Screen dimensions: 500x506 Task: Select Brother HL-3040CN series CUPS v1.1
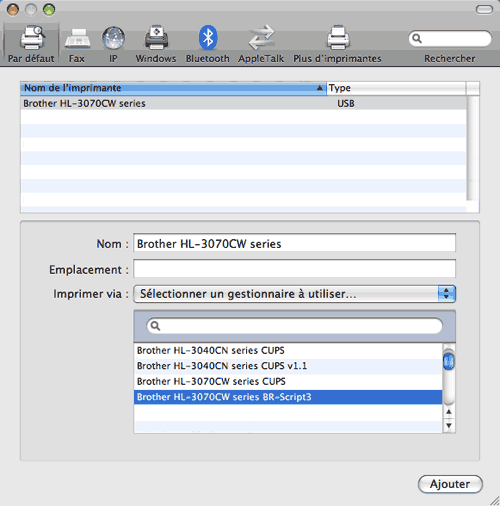[288, 366]
